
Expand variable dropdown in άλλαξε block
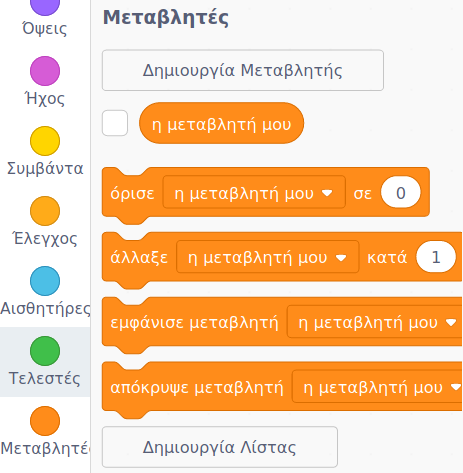pos(268,257)
